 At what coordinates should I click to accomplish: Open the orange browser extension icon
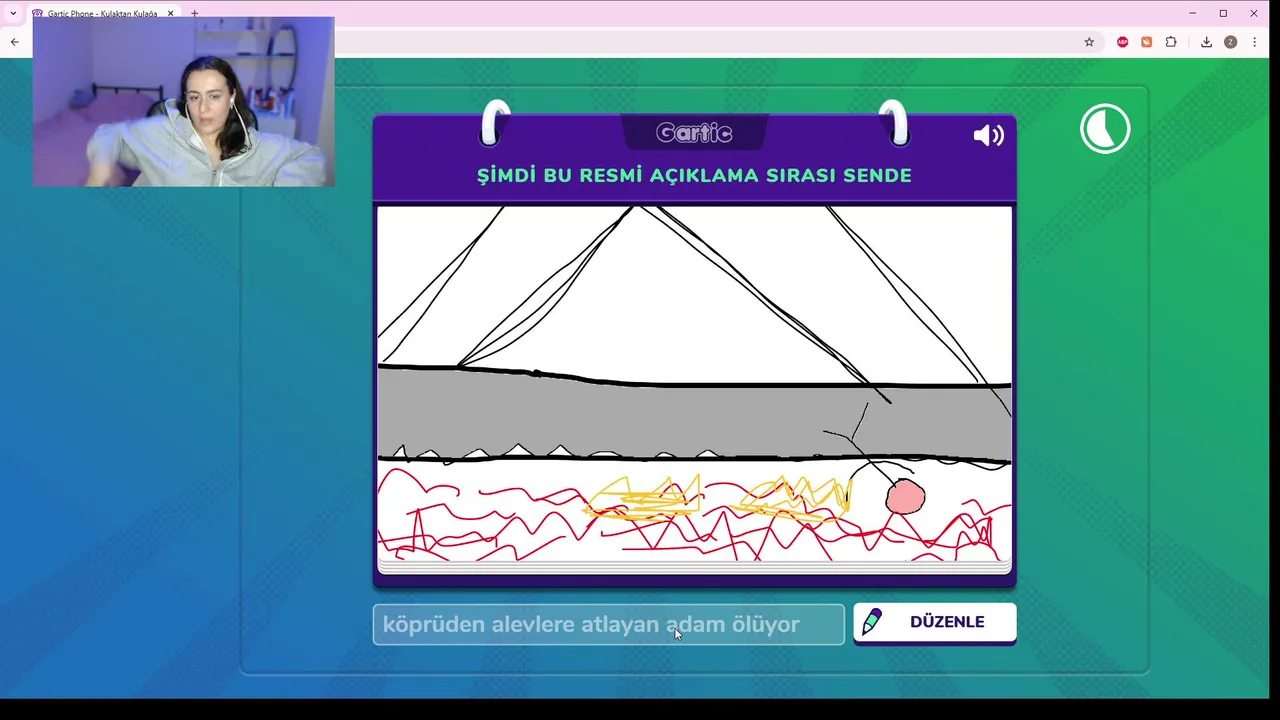pyautogui.click(x=1147, y=42)
